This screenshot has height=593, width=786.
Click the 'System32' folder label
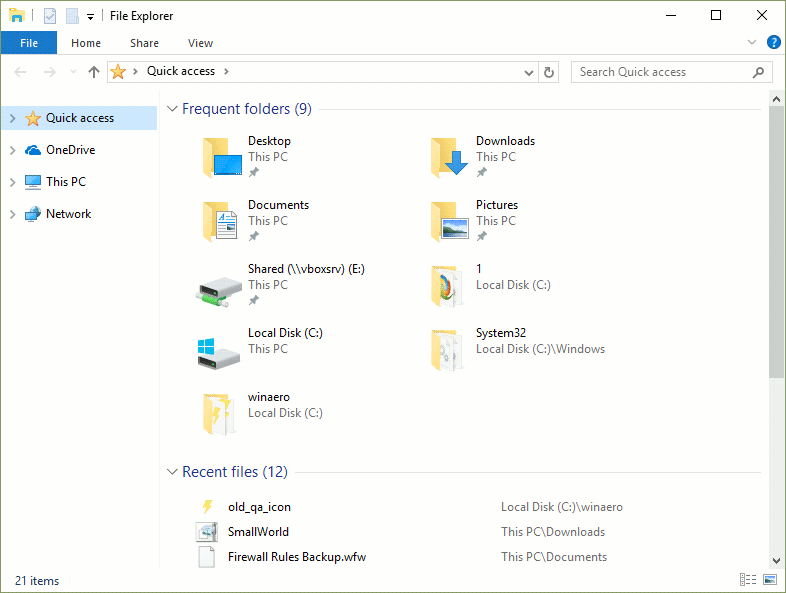(x=501, y=333)
